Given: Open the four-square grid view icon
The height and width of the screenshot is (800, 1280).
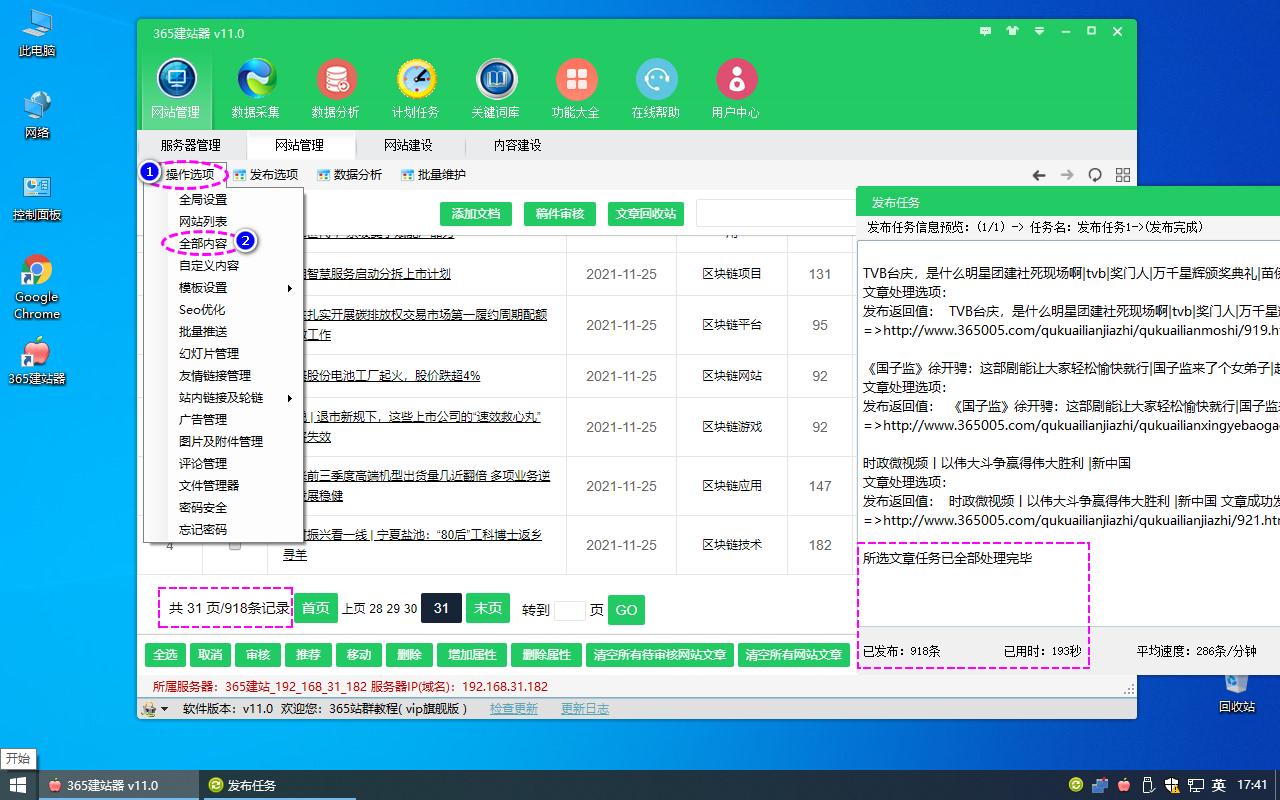Looking at the screenshot, I should 1123,175.
